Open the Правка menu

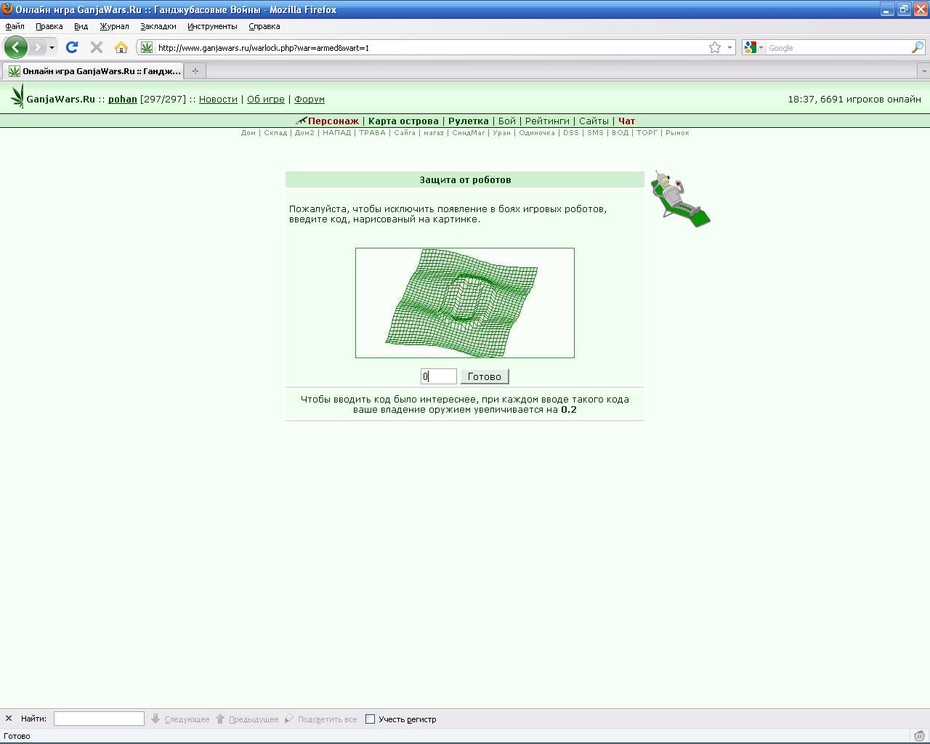pyautogui.click(x=49, y=26)
